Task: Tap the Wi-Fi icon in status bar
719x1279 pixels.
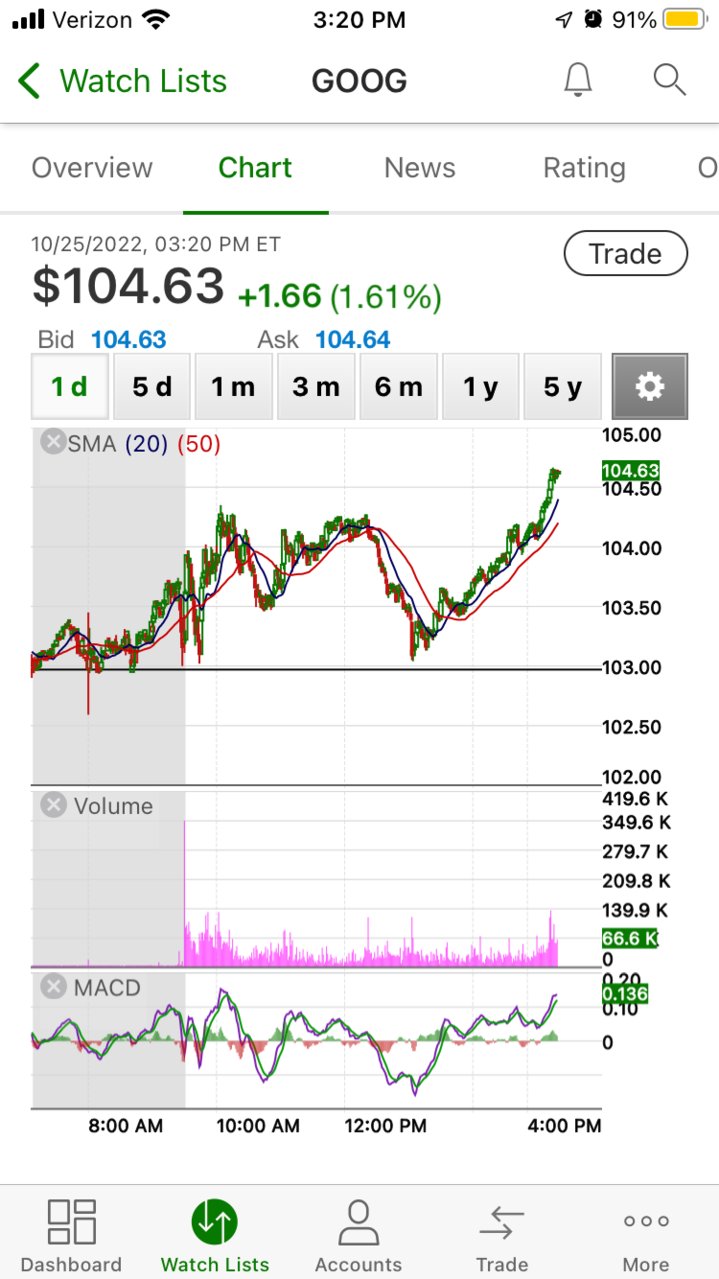Action: (x=155, y=19)
